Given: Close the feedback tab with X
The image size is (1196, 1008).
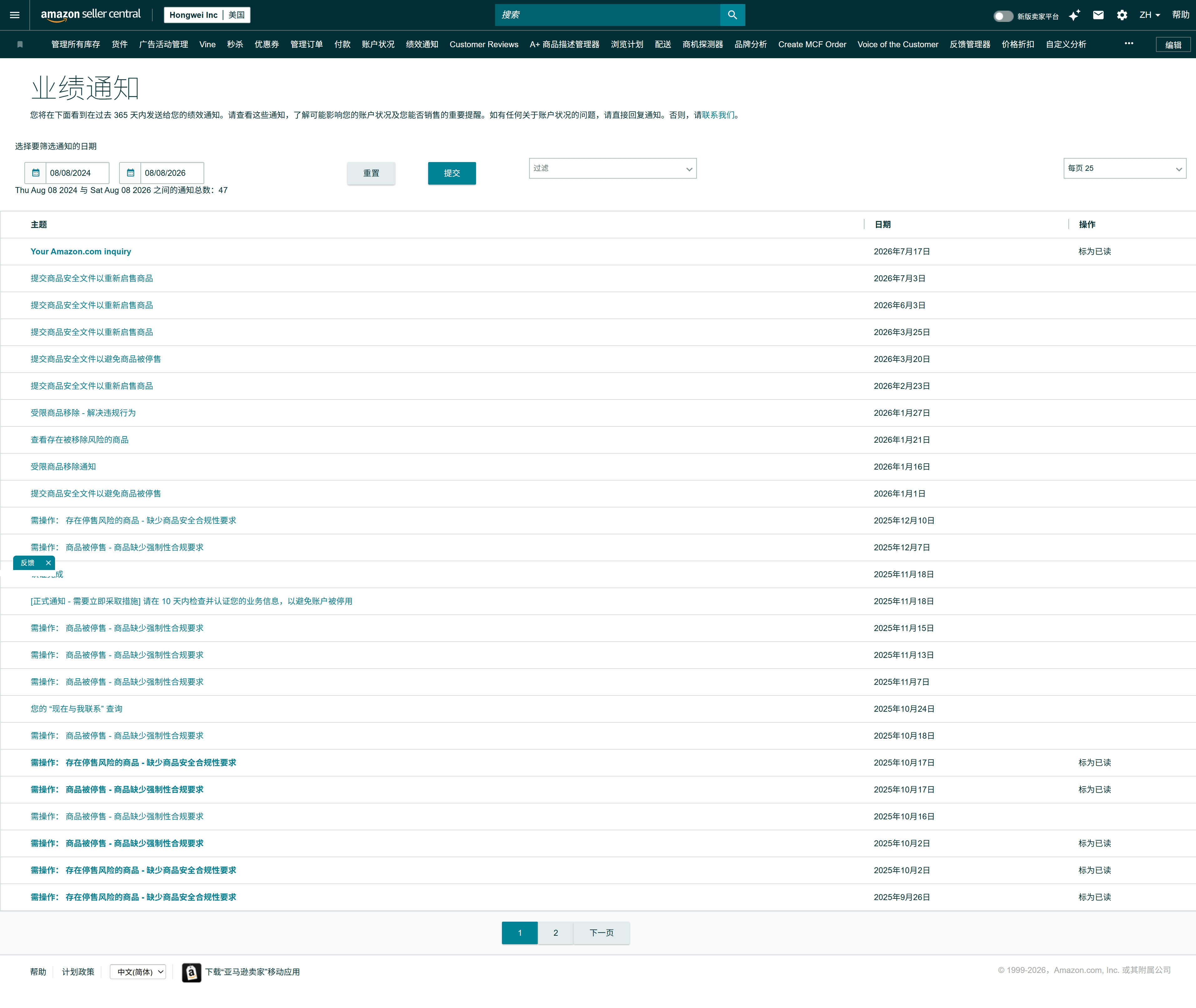Looking at the screenshot, I should point(48,563).
